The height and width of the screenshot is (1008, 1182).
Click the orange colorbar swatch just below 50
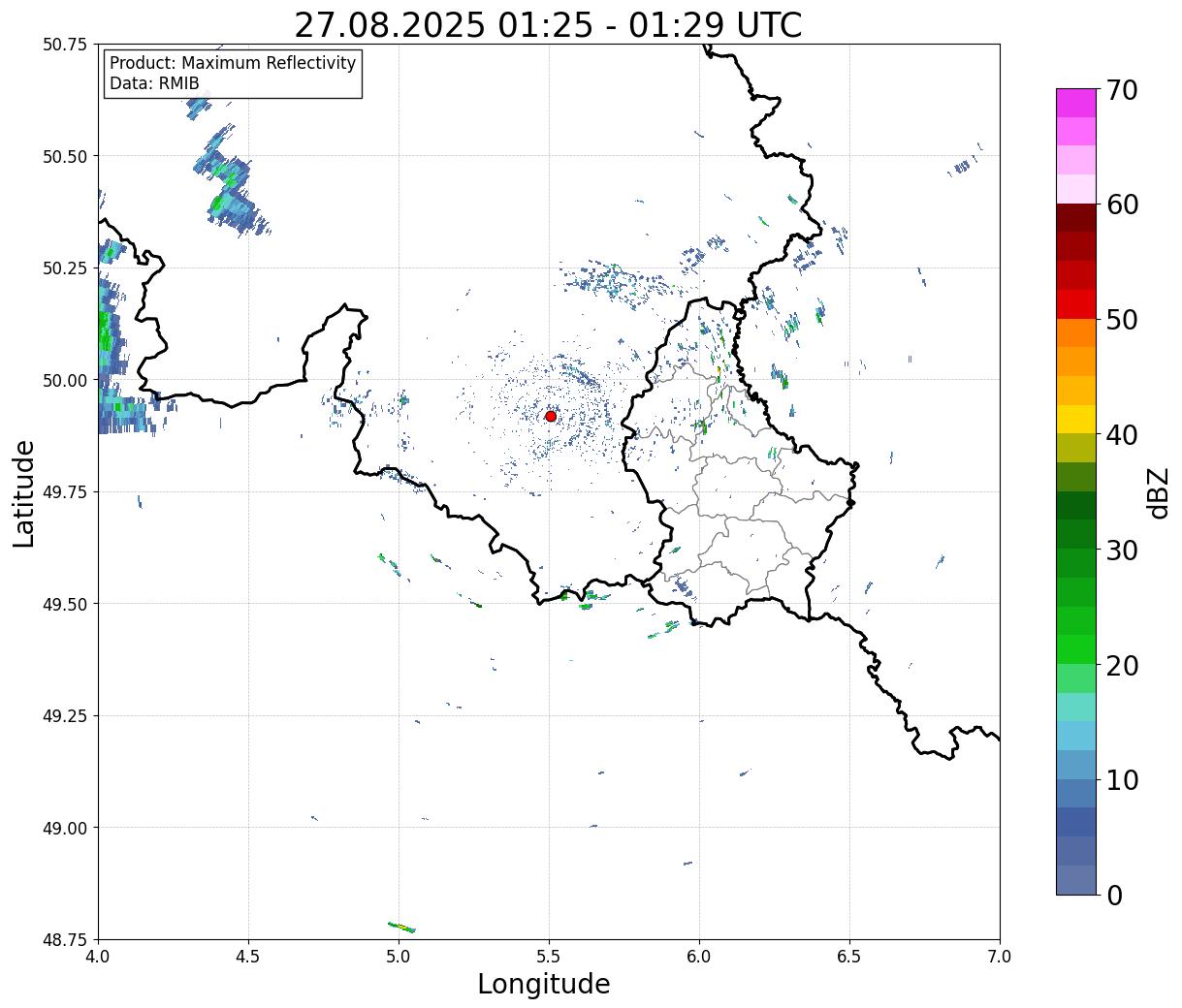point(1076,333)
